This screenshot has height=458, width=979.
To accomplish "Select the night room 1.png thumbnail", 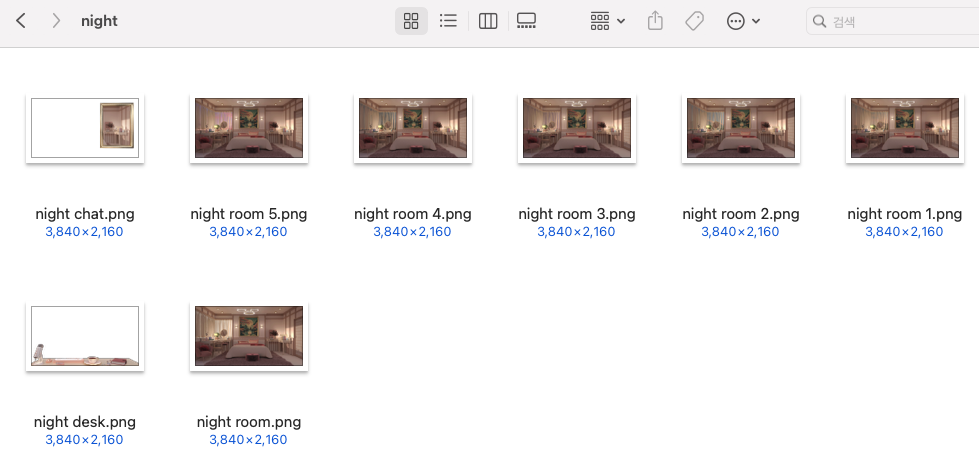I will [905, 128].
